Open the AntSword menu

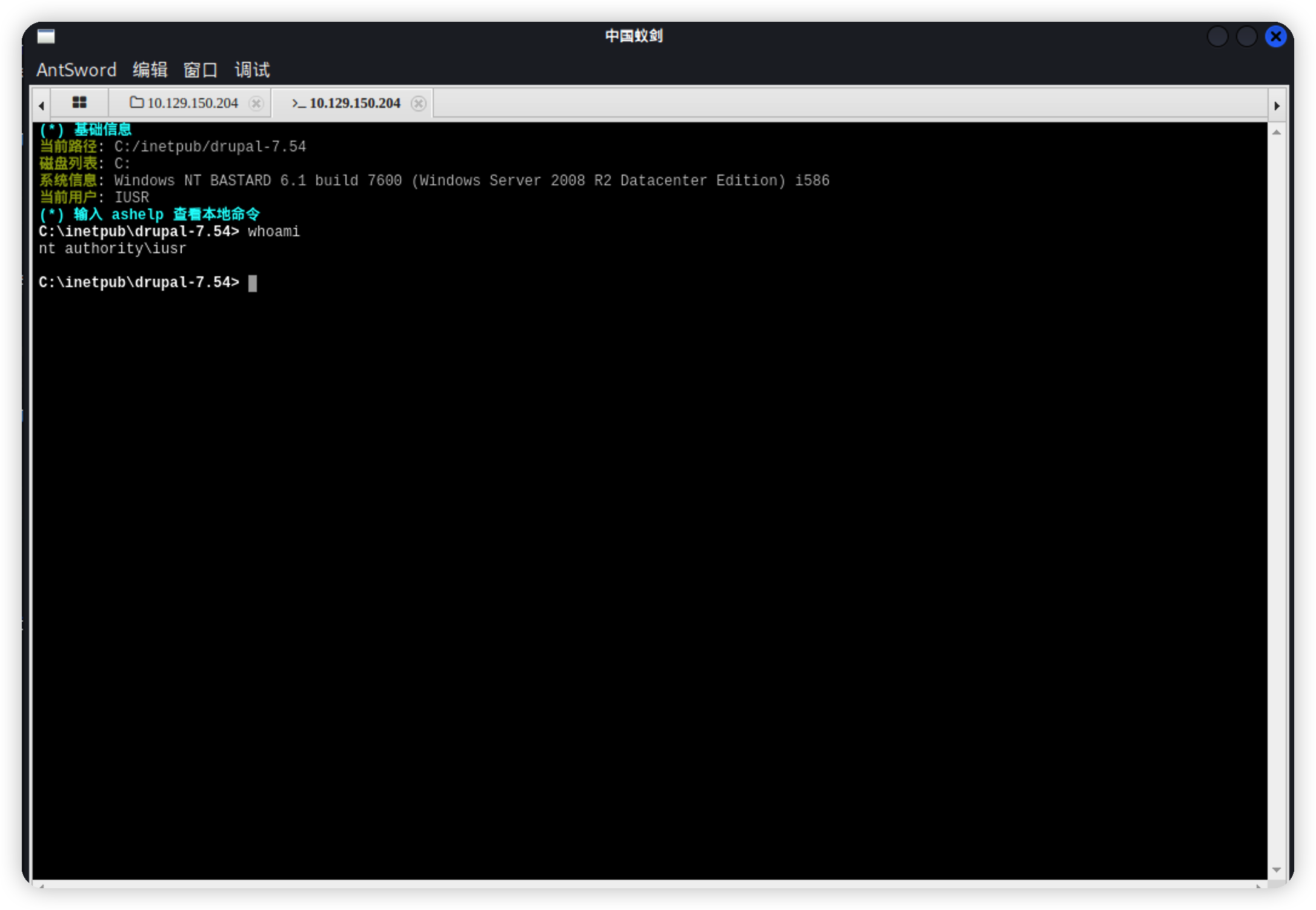pyautogui.click(x=76, y=70)
